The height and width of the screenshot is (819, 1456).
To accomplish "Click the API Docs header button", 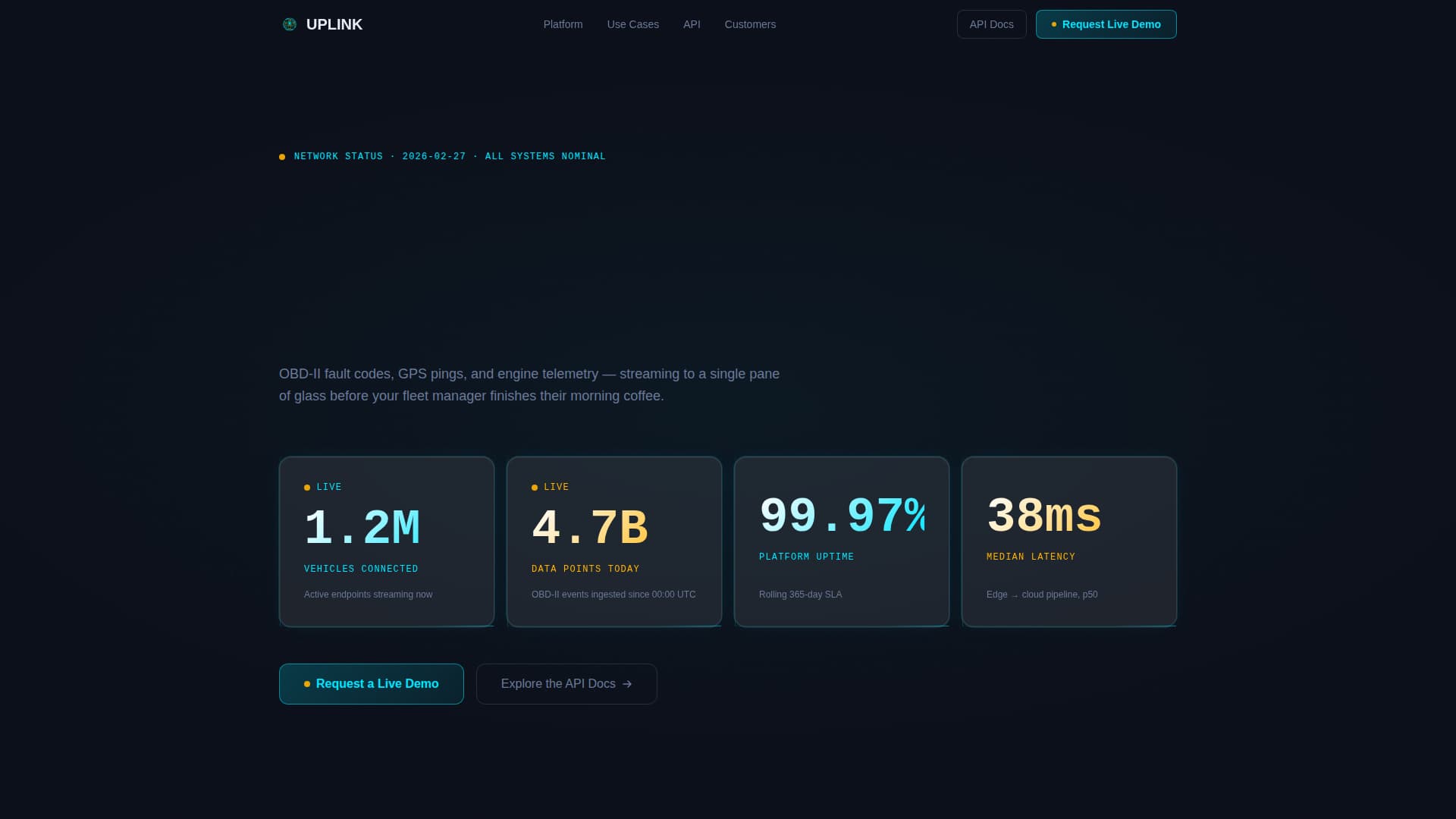I will pyautogui.click(x=991, y=24).
